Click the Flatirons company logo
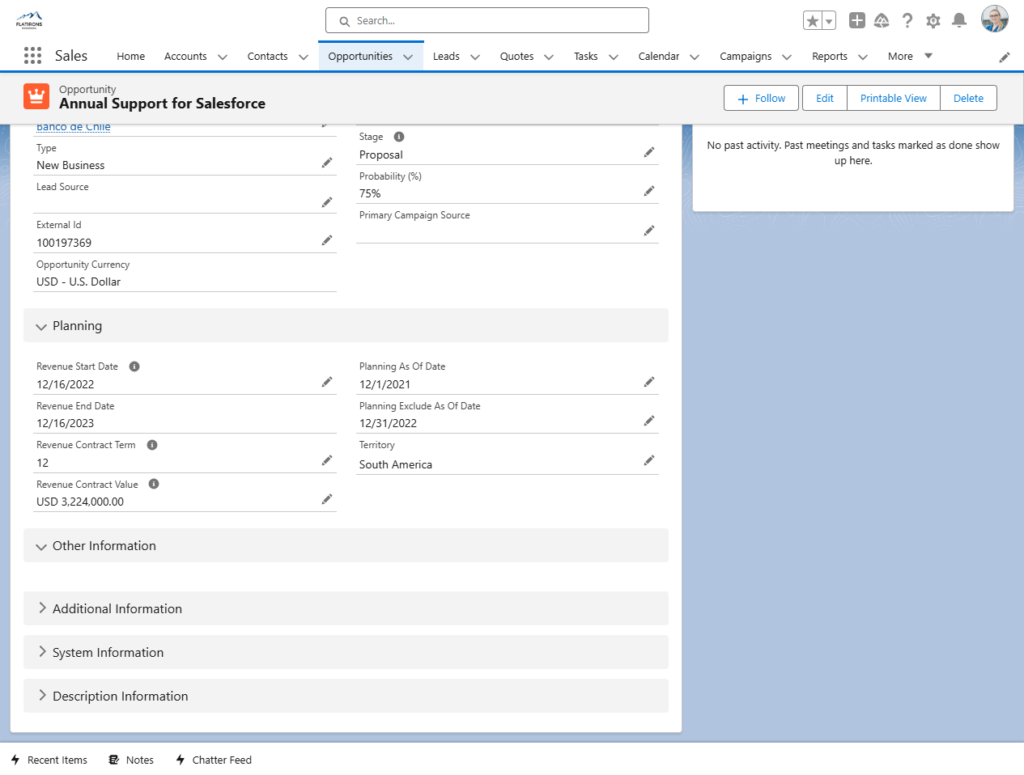This screenshot has height=775, width=1024. (x=29, y=20)
